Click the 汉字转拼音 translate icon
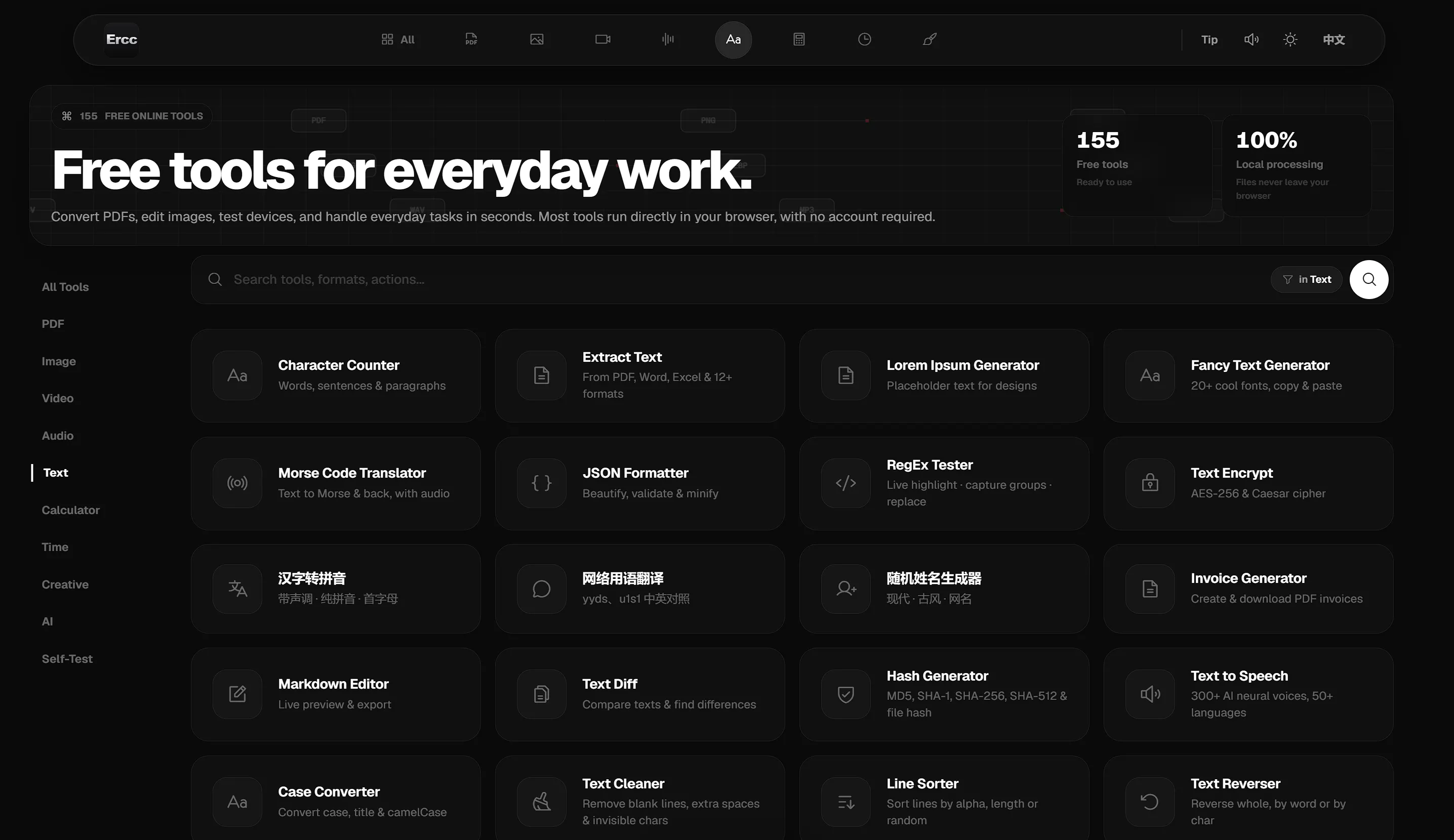 236,589
